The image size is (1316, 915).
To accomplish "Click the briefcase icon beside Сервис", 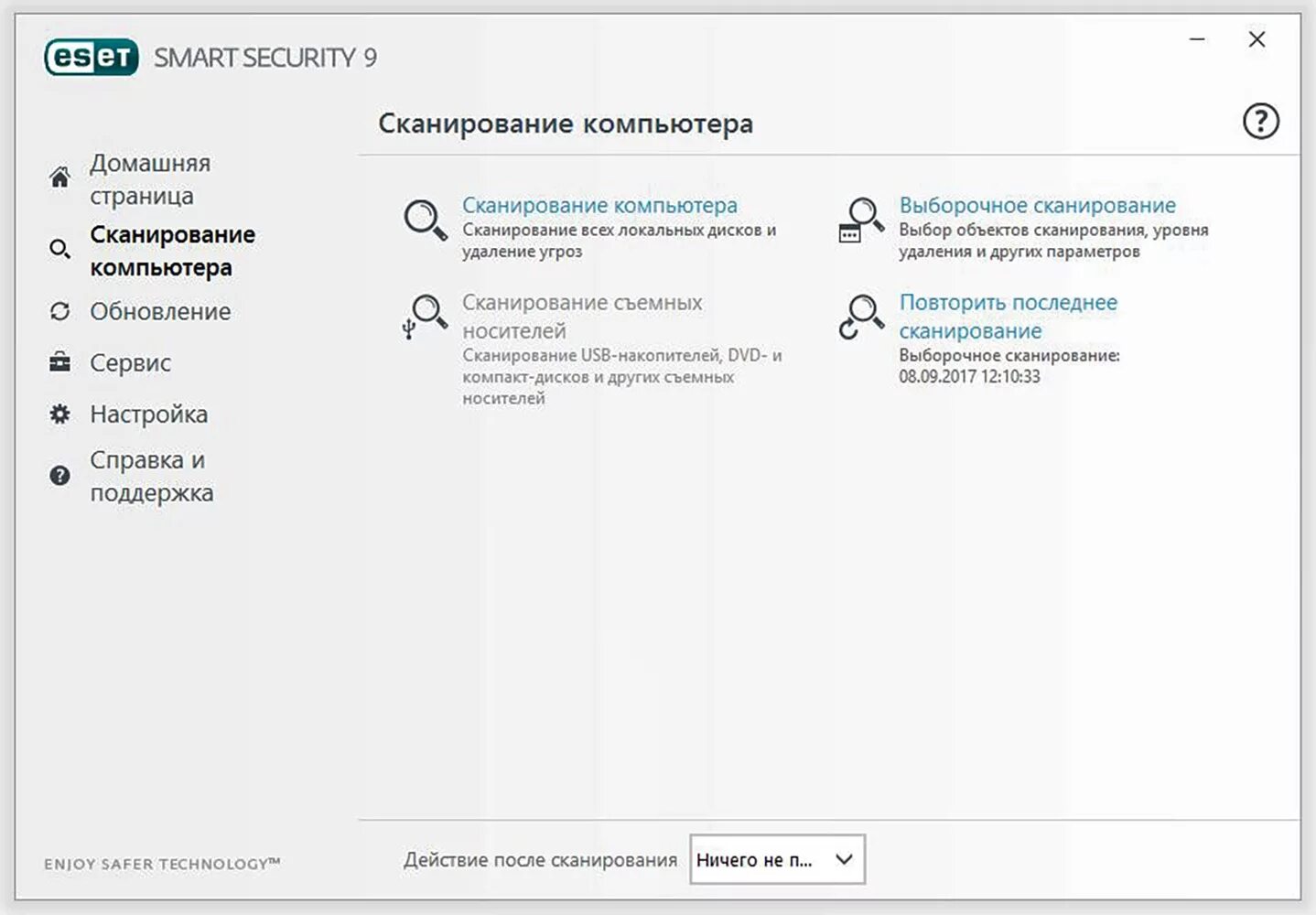I will click(x=59, y=362).
